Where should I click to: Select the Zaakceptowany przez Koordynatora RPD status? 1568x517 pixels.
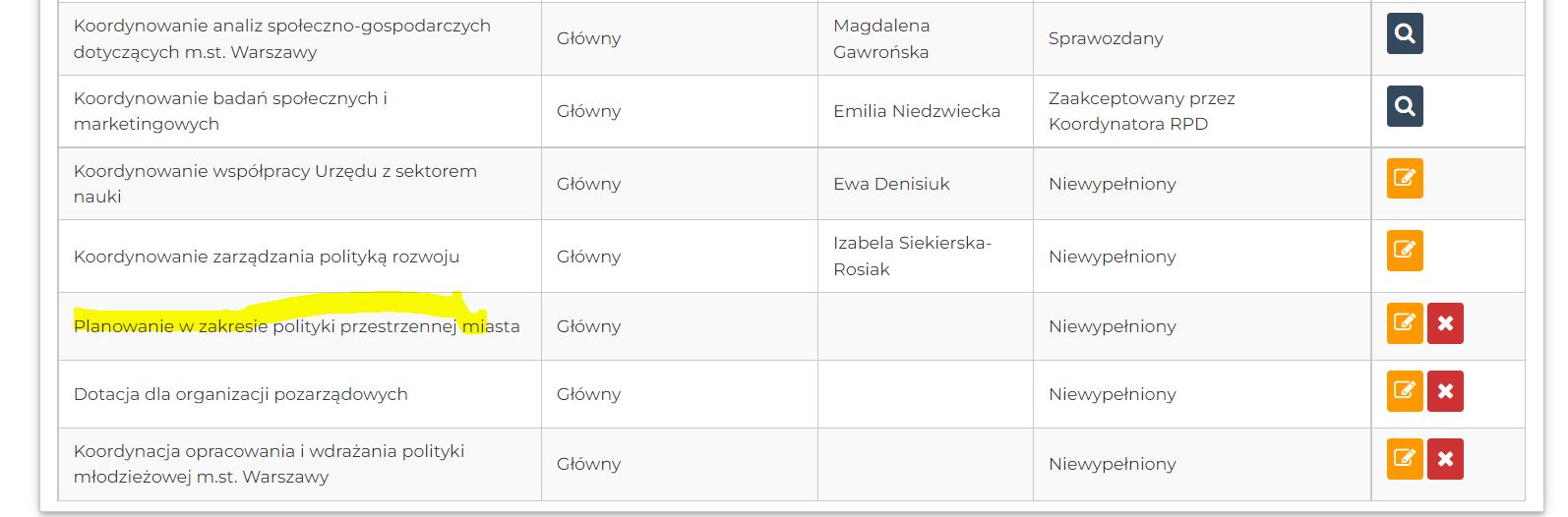tap(1141, 111)
